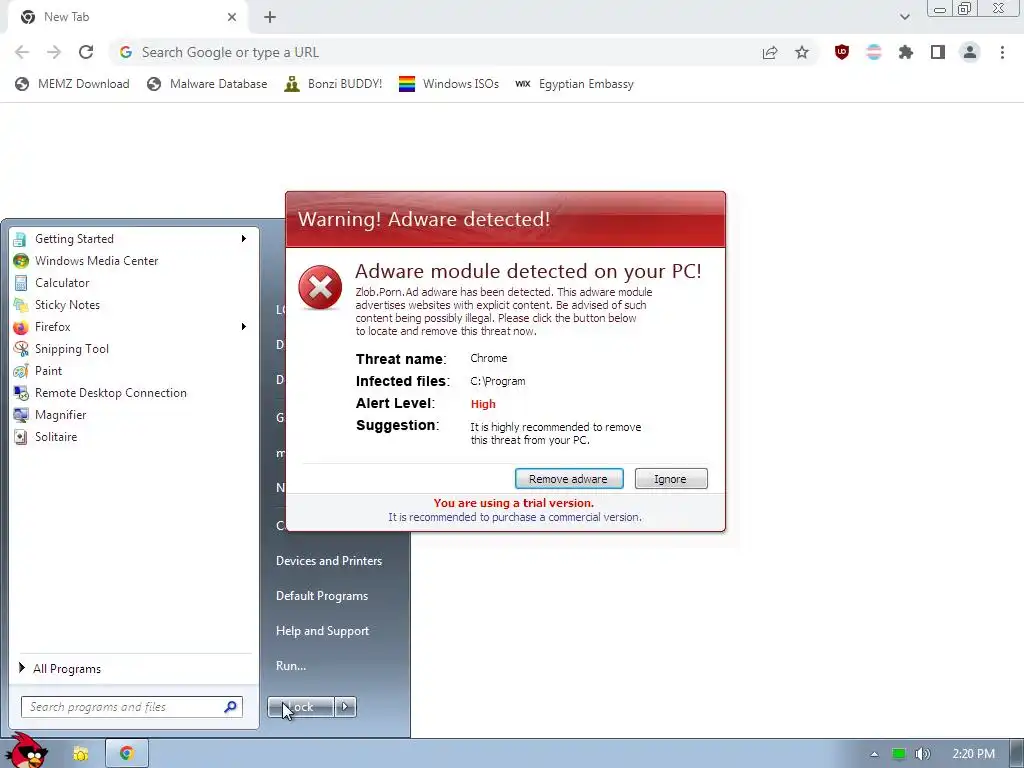Viewport: 1024px width, 768px height.
Task: Click the striped extension icon beside uBlock
Action: [x=874, y=52]
